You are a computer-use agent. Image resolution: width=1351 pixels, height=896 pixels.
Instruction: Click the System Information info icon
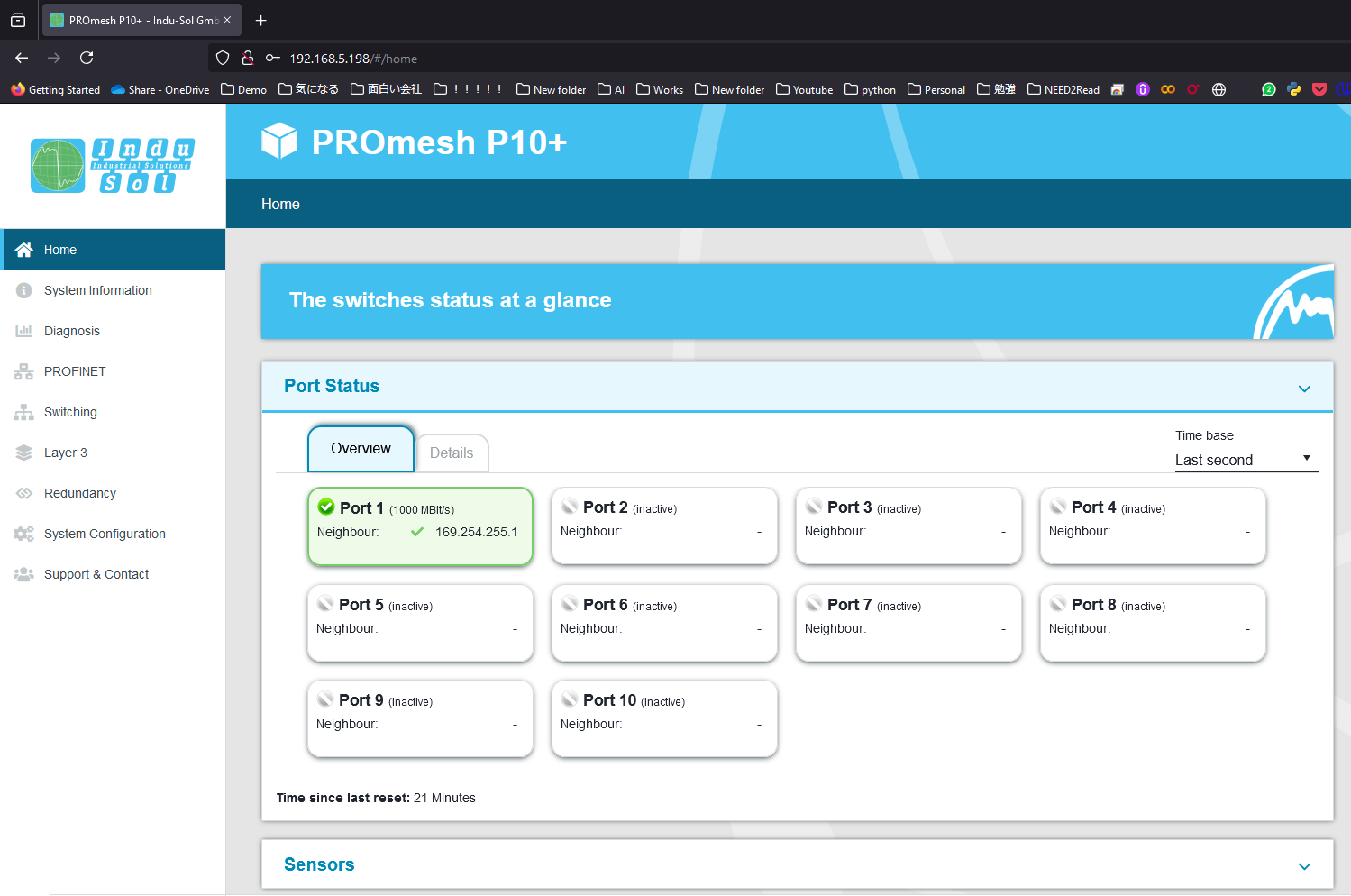24,290
